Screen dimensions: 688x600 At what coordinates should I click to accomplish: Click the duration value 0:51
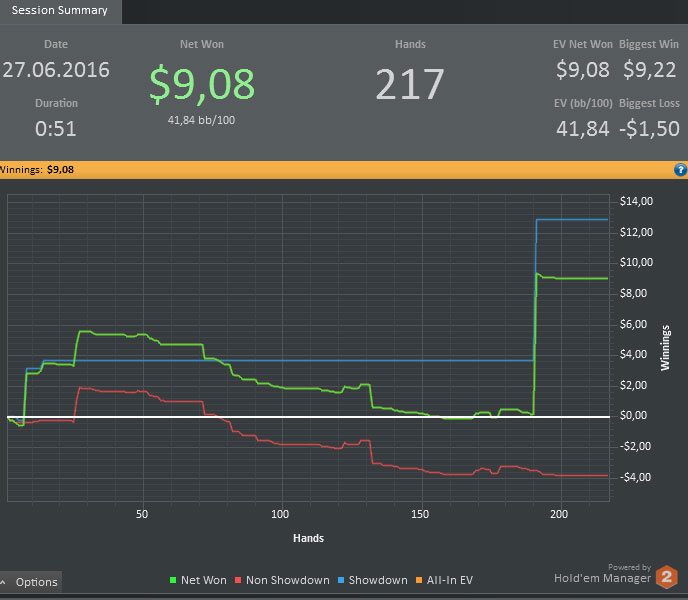point(56,129)
